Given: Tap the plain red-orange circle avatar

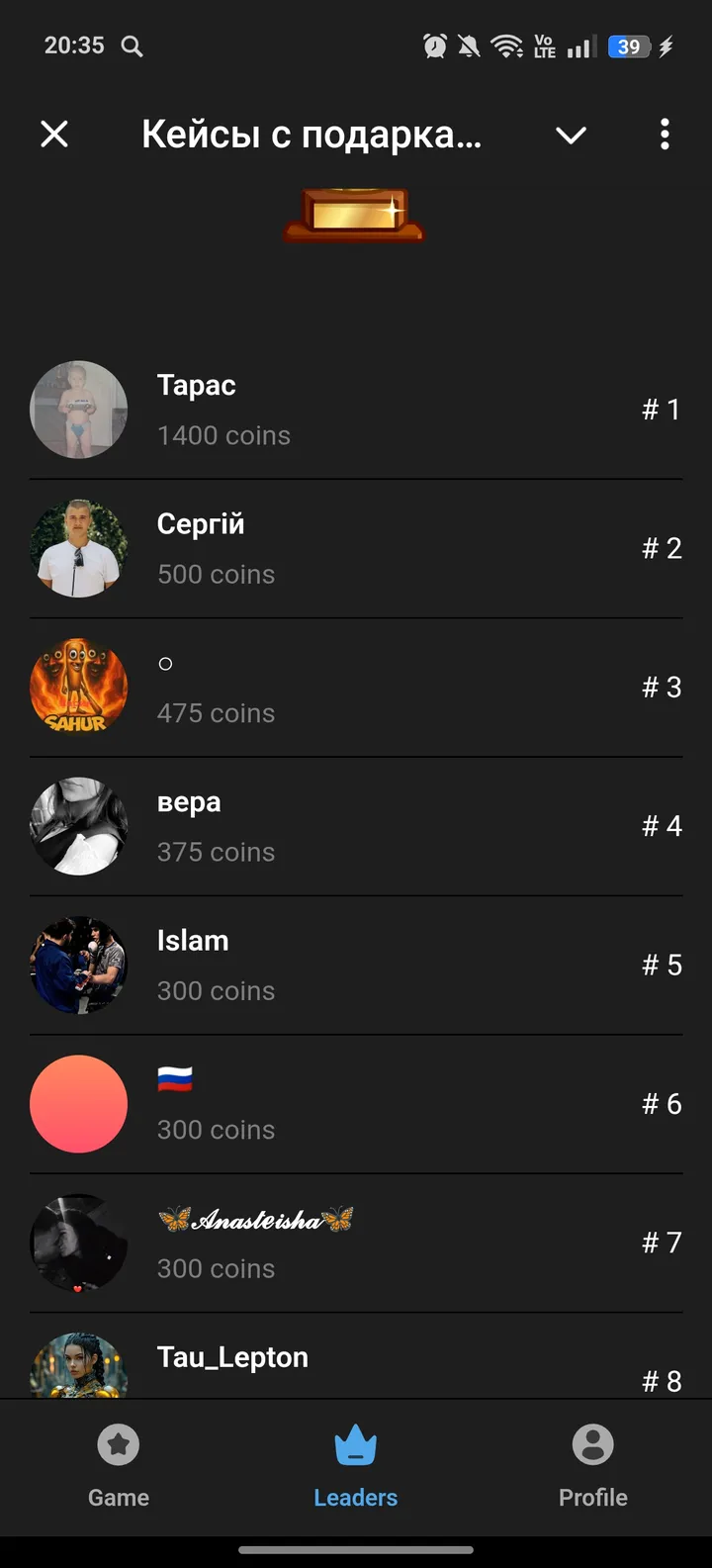Looking at the screenshot, I should pyautogui.click(x=79, y=1104).
